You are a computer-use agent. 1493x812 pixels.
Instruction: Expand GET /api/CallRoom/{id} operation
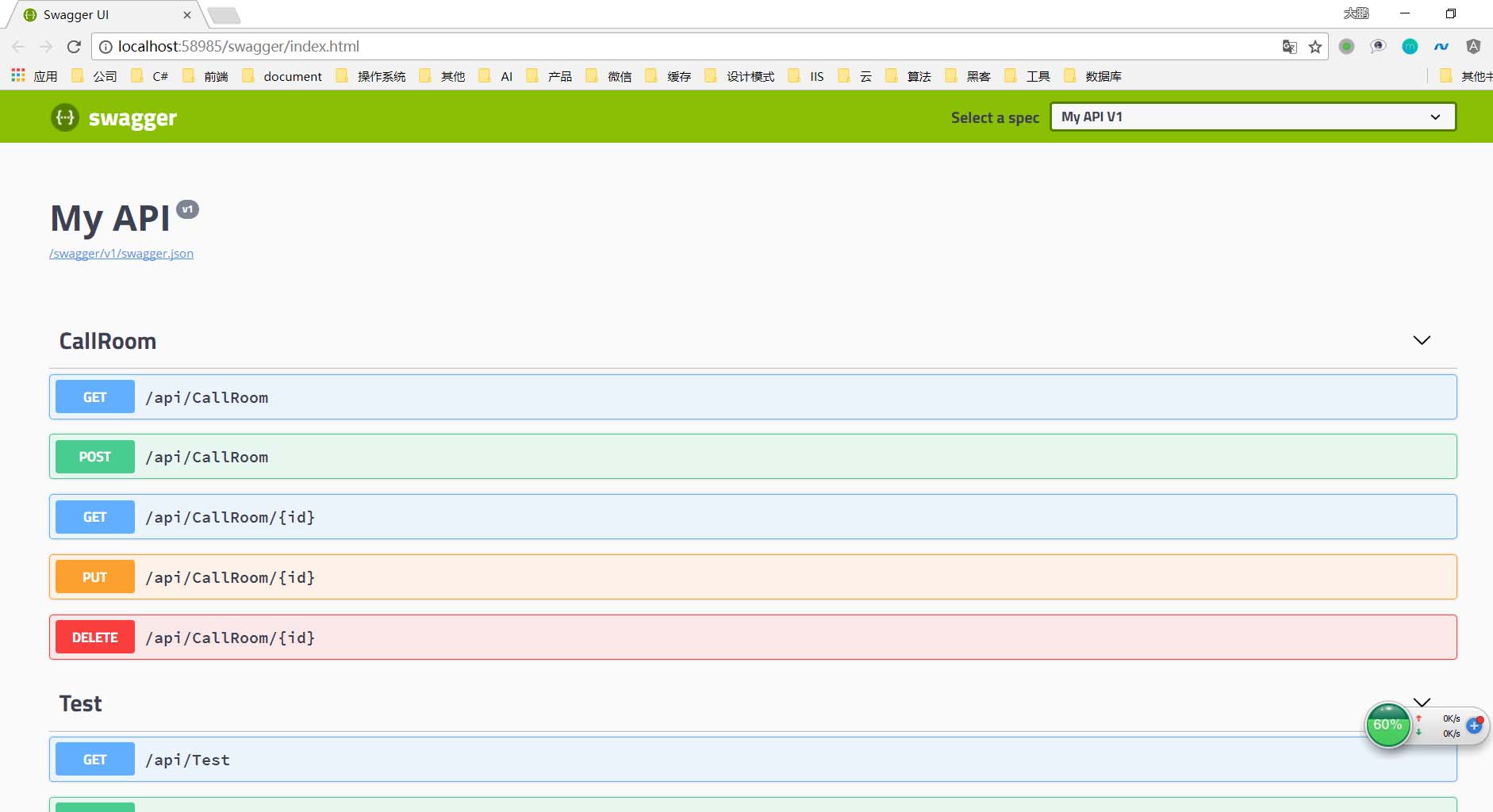tap(753, 517)
